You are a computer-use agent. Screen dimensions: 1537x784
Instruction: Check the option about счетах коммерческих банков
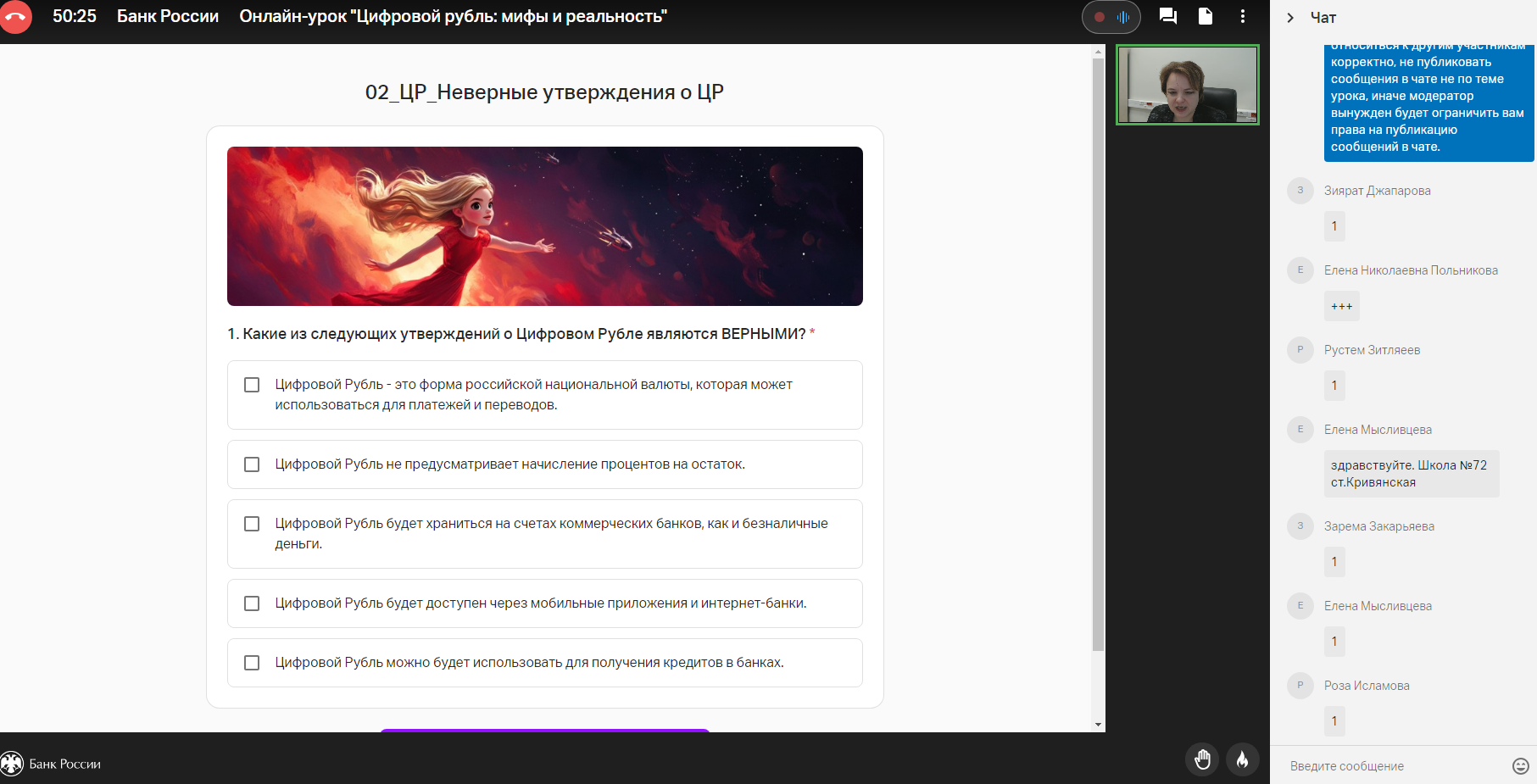click(x=252, y=524)
